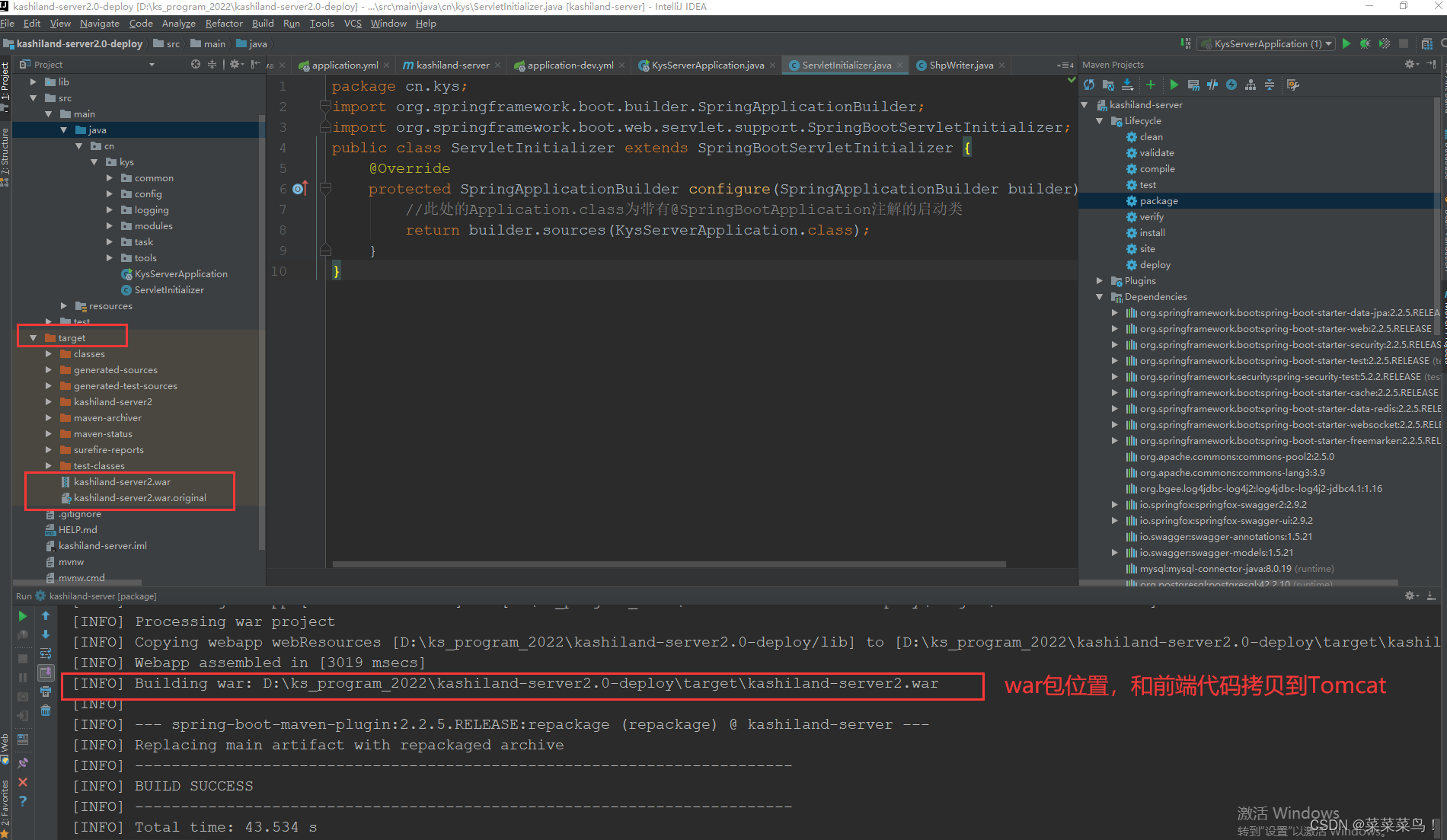1447x840 pixels.
Task: Open the Refactor menu
Action: click(x=224, y=24)
